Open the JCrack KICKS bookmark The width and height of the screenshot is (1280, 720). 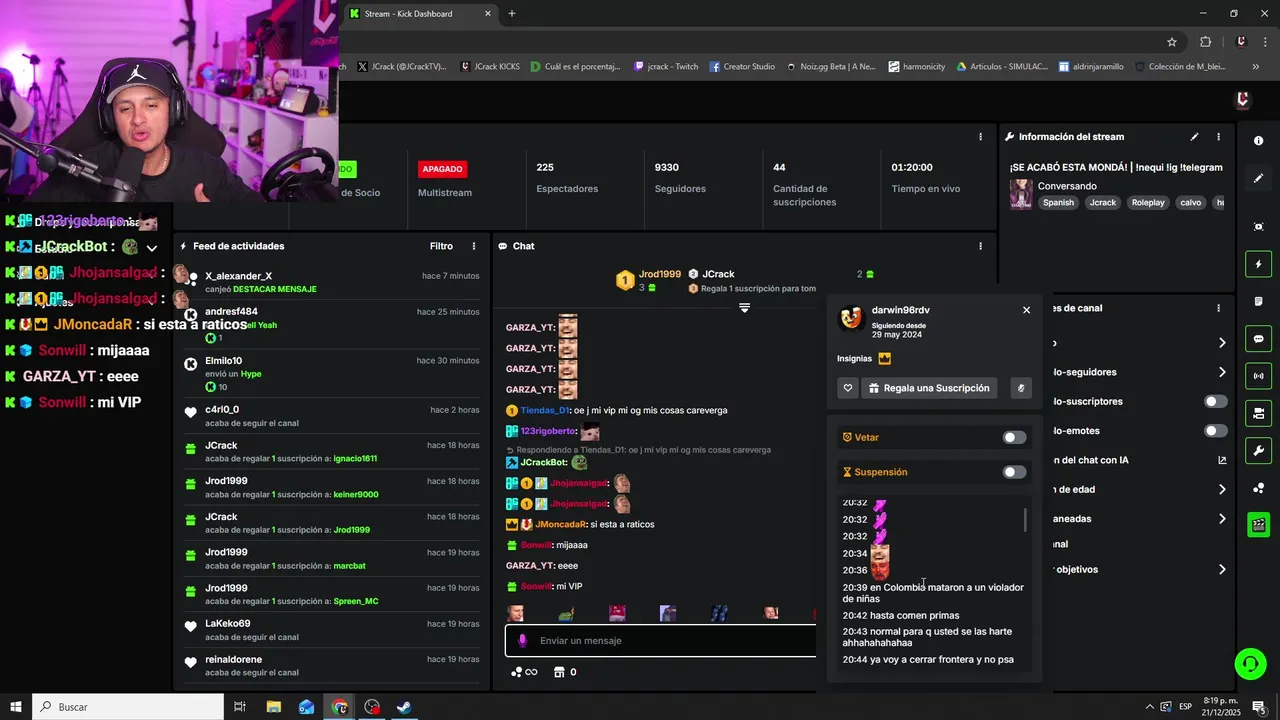(x=490, y=67)
